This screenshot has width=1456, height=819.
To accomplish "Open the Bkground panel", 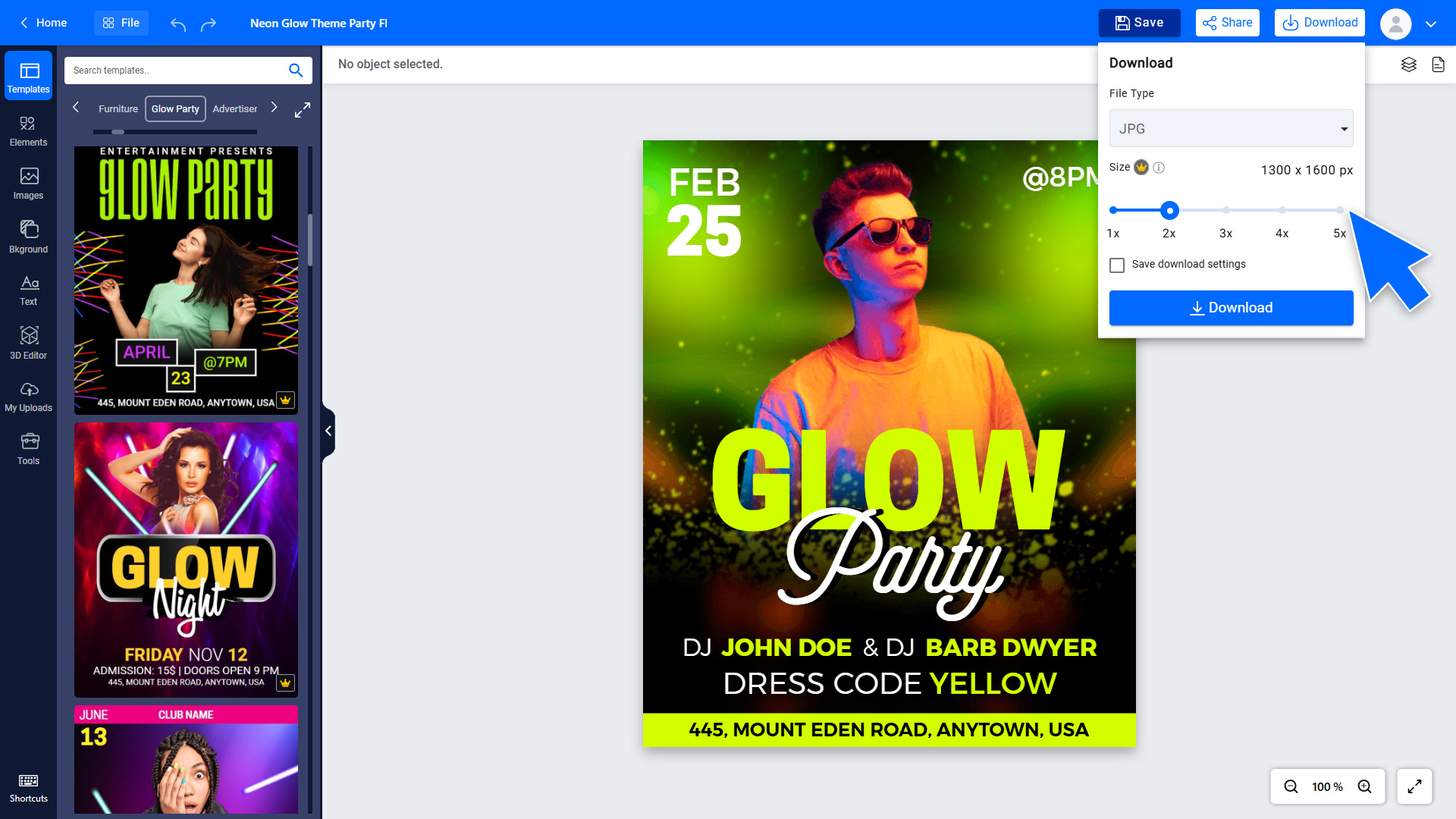I will pyautogui.click(x=28, y=237).
